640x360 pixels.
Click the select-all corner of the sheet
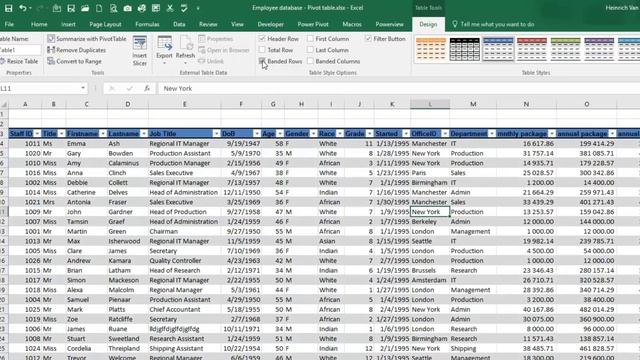(x=4, y=104)
